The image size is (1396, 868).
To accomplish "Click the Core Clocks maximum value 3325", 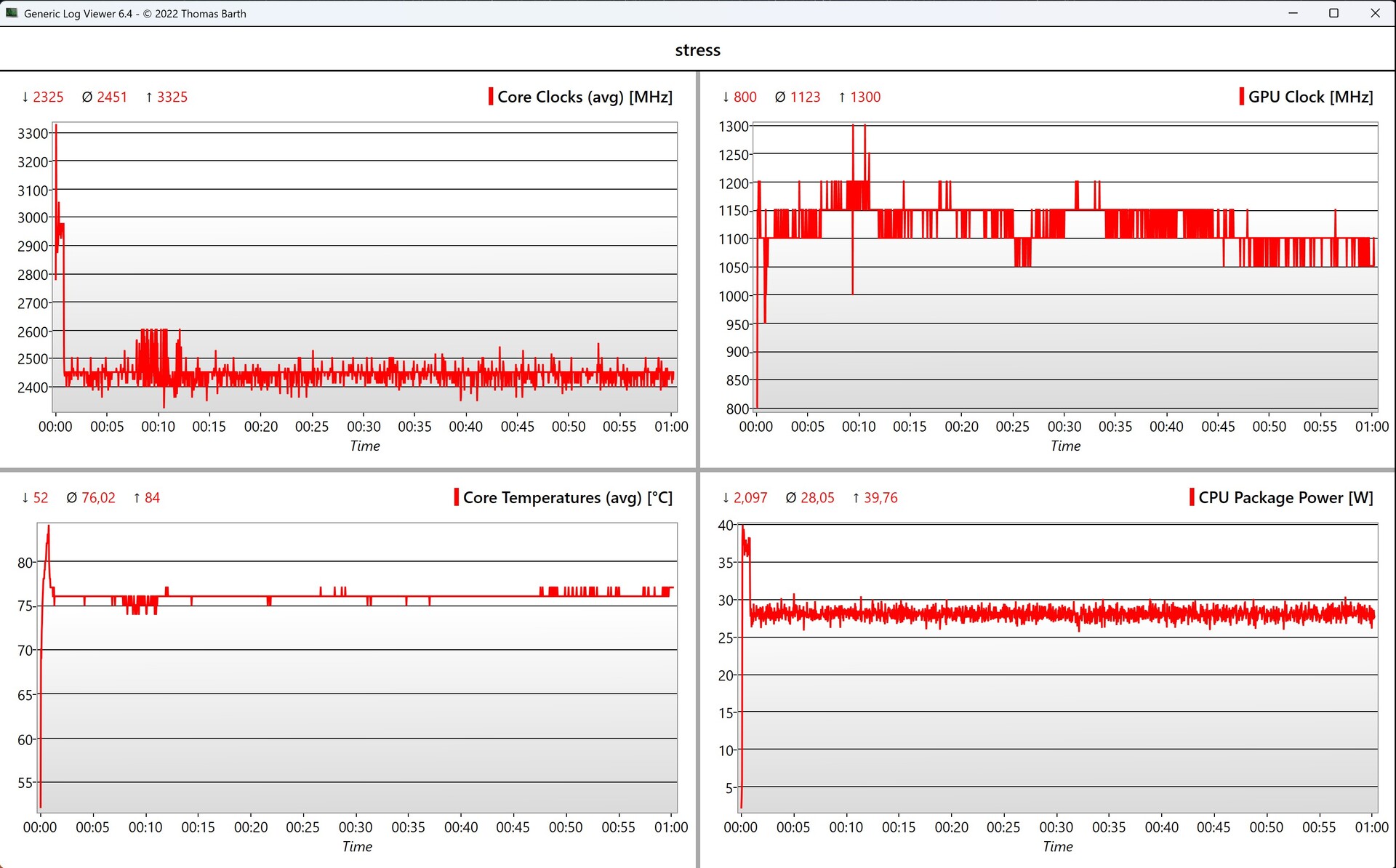I will click(x=172, y=97).
